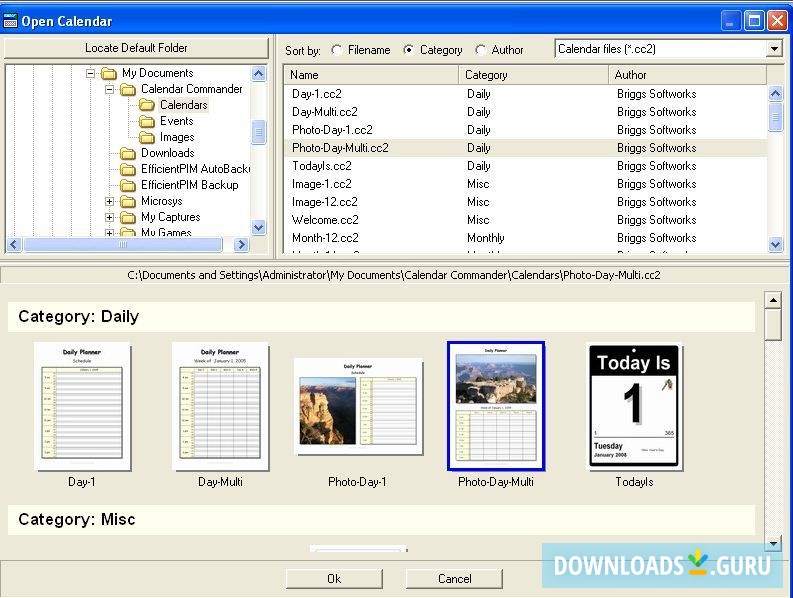Click folder tree scroll left arrow
This screenshot has width=793, height=598.
14,245
